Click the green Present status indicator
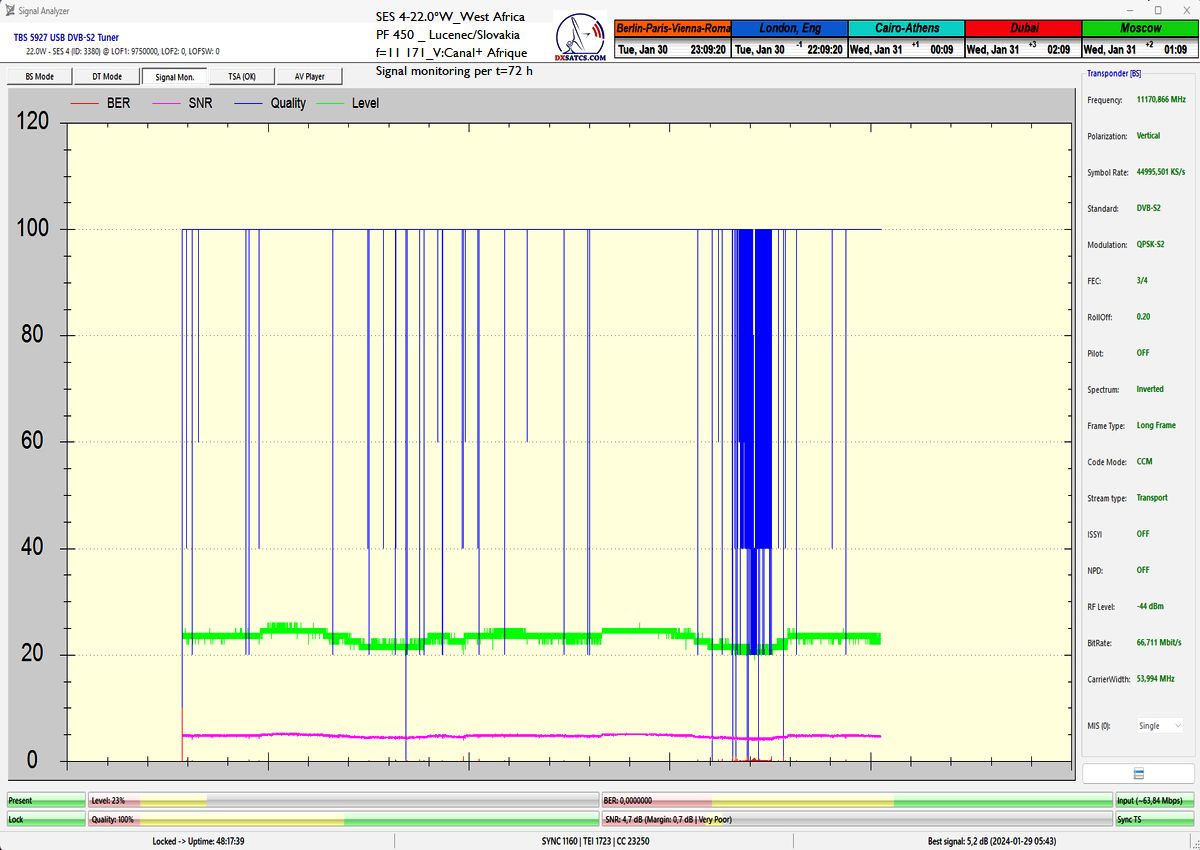 46,801
